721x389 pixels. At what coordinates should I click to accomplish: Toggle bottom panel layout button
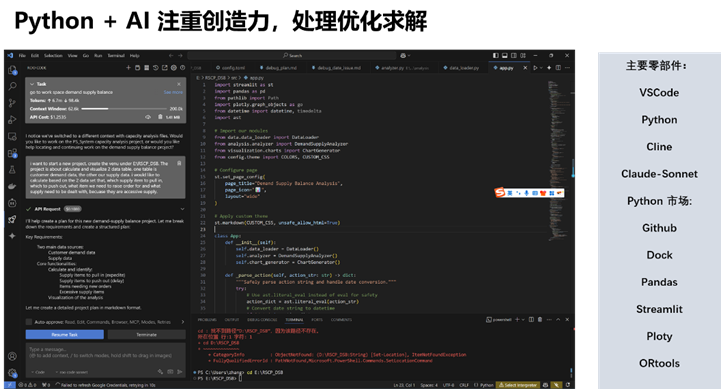coord(505,55)
